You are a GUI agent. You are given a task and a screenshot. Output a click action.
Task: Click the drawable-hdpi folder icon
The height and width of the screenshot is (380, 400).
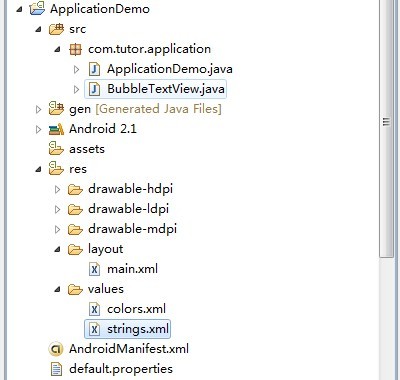[75, 189]
